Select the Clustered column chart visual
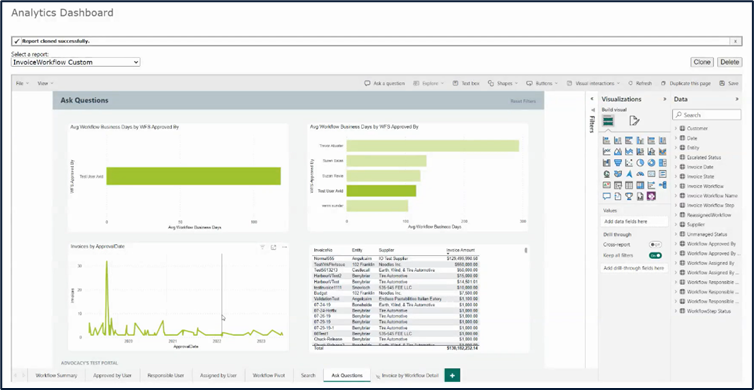Screen dimensions: 754x390 point(640,140)
